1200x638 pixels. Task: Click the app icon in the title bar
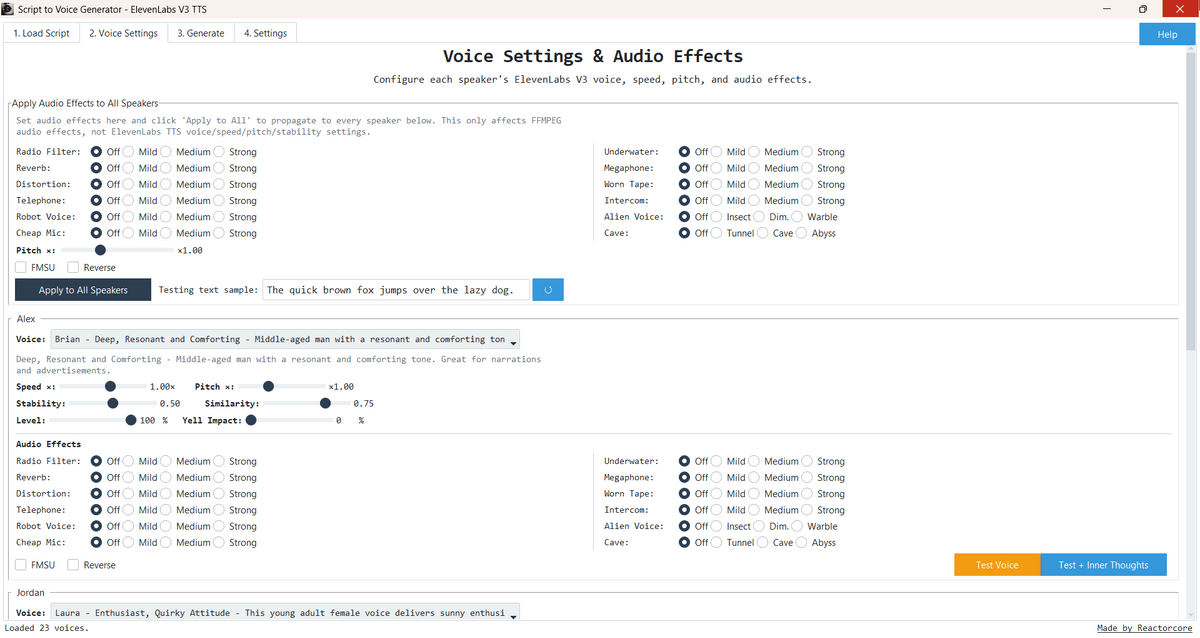coord(10,9)
